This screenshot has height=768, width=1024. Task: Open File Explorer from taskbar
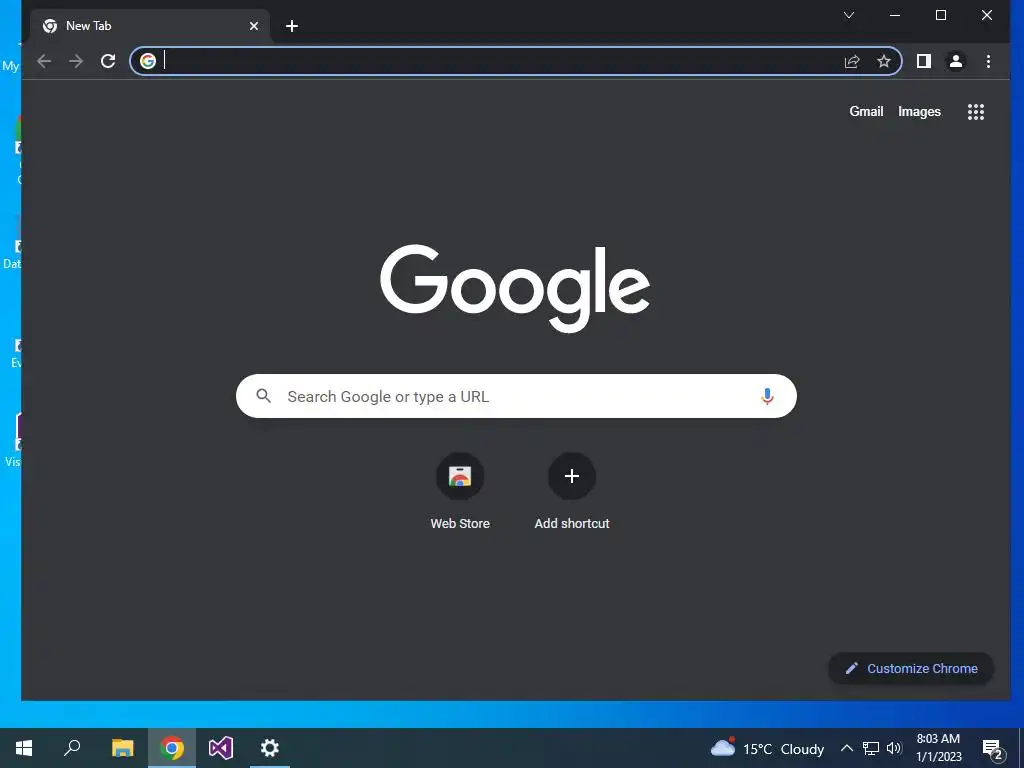point(122,748)
